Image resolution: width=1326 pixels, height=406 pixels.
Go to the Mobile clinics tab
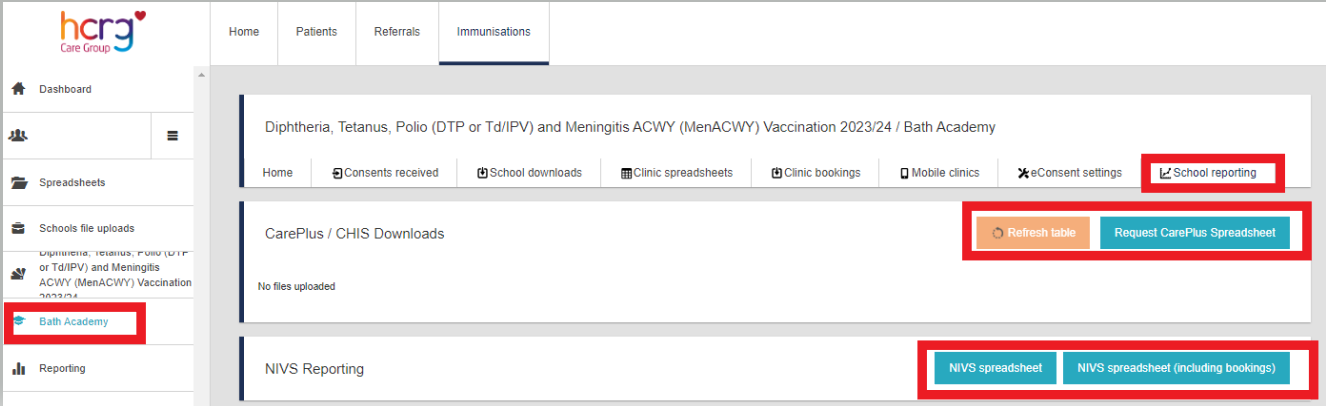940,173
